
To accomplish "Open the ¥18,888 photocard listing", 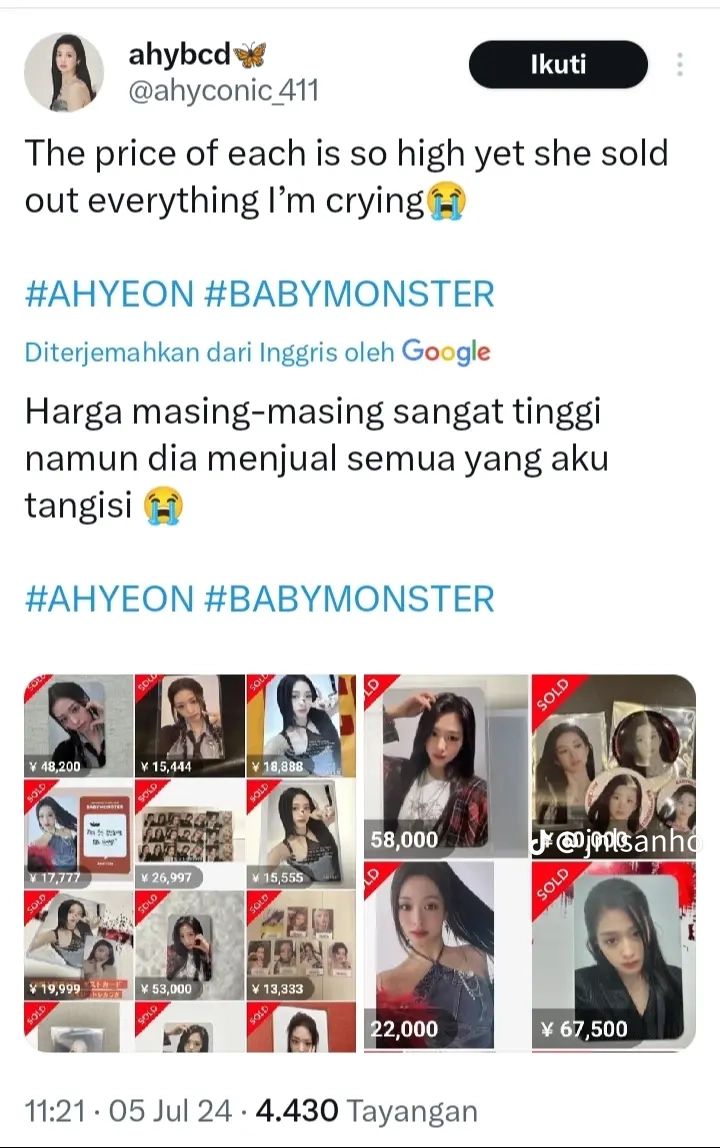I will (301, 725).
